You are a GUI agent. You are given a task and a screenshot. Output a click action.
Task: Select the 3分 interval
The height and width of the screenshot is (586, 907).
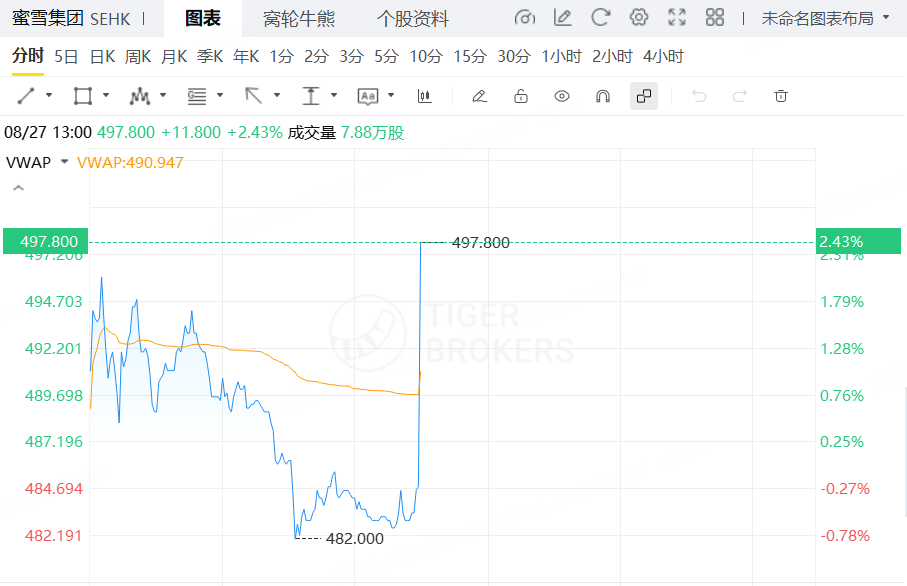coord(351,57)
